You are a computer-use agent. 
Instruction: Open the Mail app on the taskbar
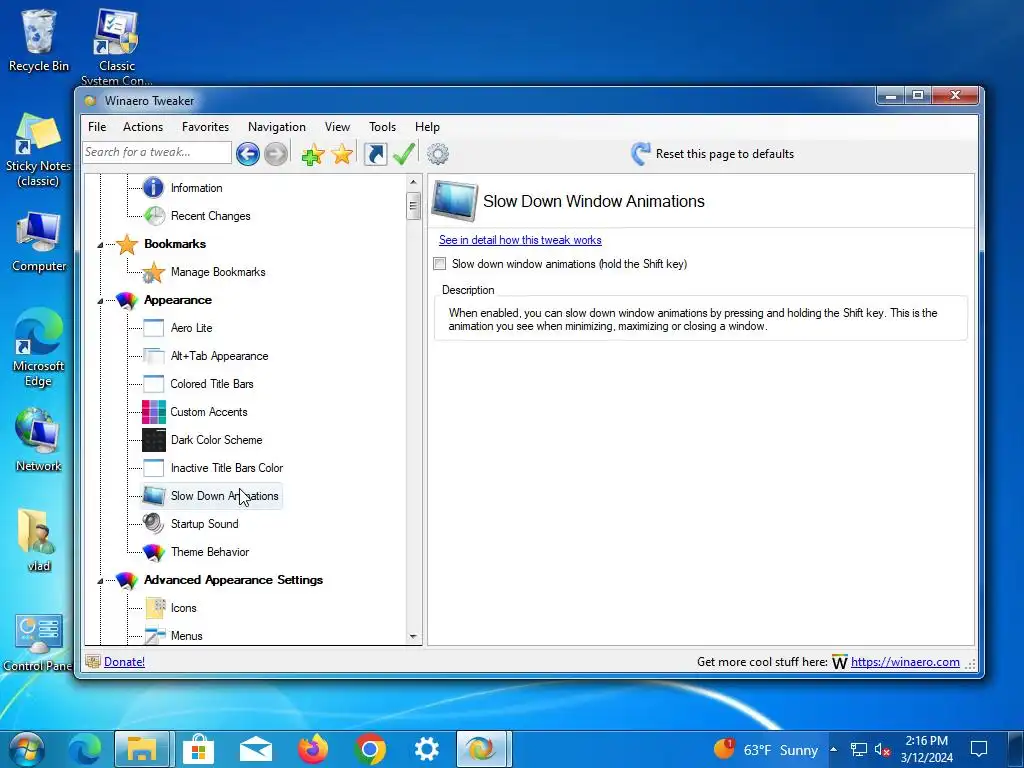pyautogui.click(x=256, y=749)
